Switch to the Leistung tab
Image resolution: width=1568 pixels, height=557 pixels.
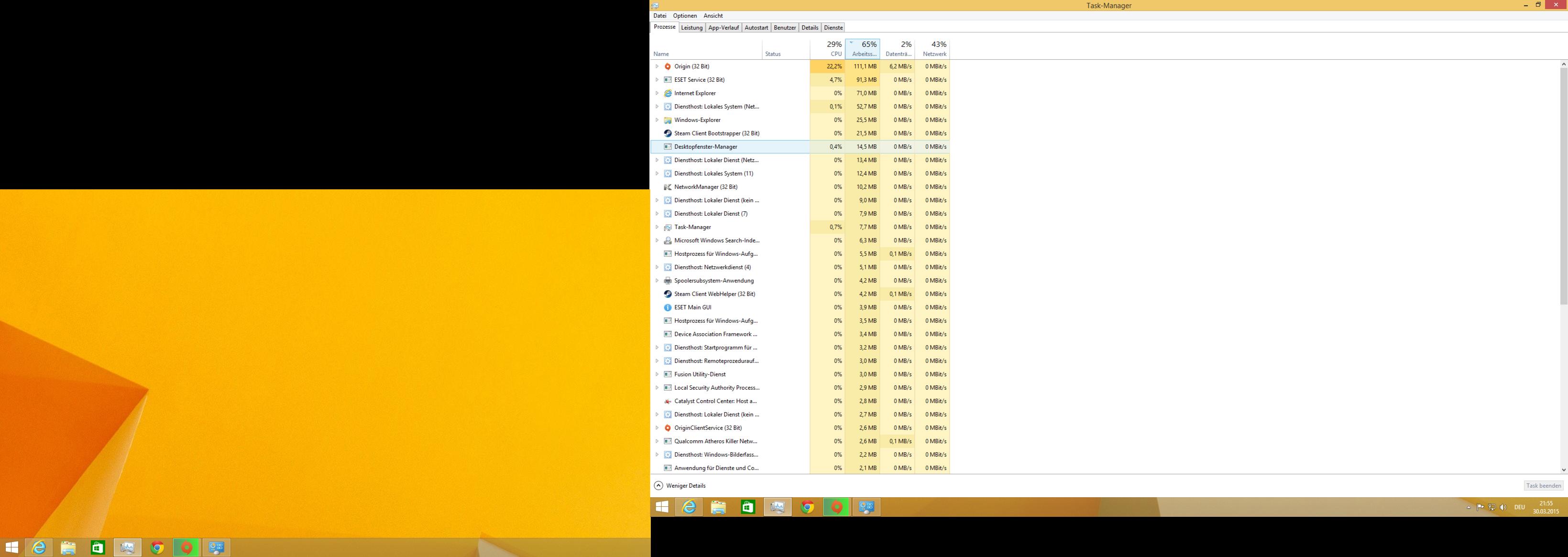(x=691, y=28)
